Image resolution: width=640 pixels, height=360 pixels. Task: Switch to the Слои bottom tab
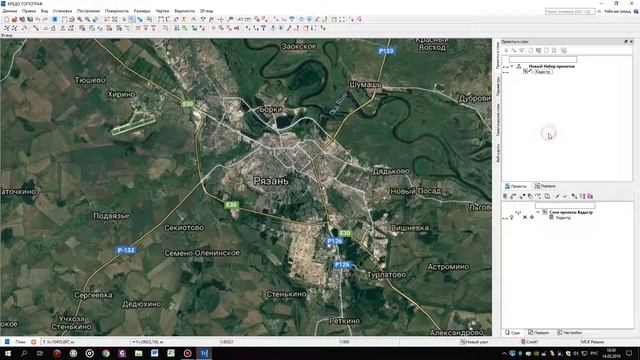click(513, 333)
